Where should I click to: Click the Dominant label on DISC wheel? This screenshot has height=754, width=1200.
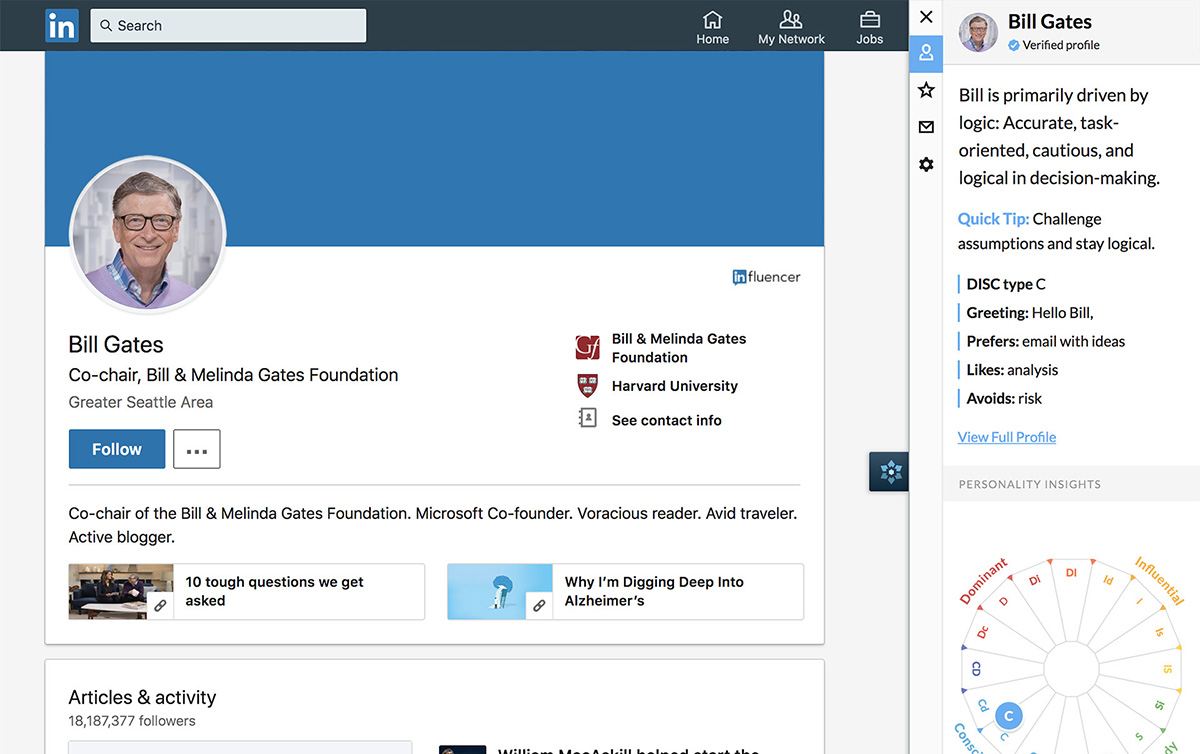coord(984,582)
